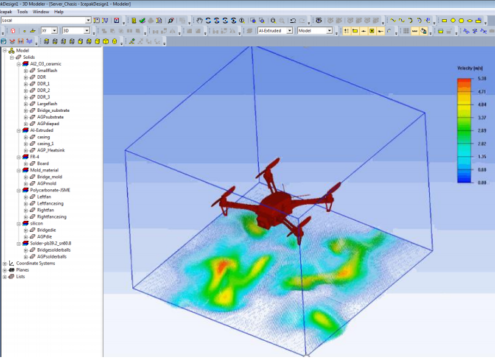
Task: Open the Model selection mode dropdown
Action: (x=315, y=31)
